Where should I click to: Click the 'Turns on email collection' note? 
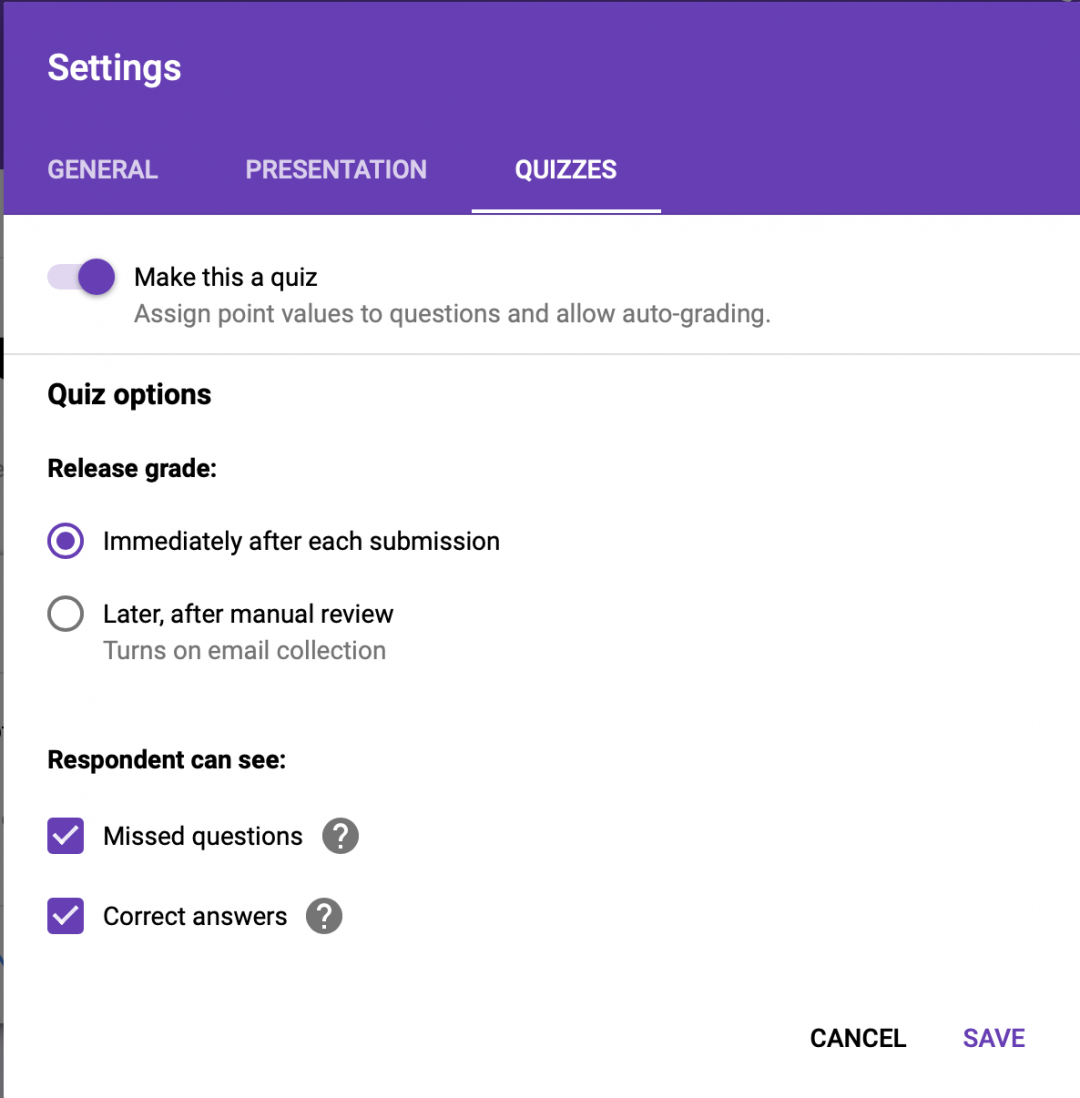(x=244, y=650)
